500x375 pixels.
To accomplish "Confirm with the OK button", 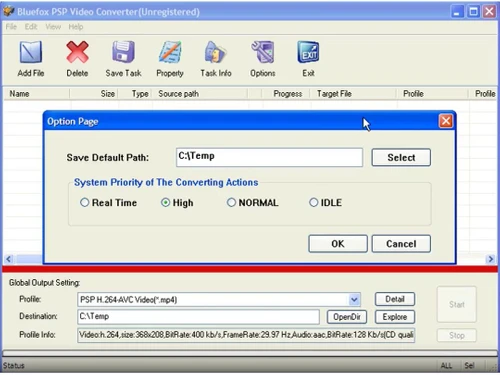I will (x=338, y=244).
